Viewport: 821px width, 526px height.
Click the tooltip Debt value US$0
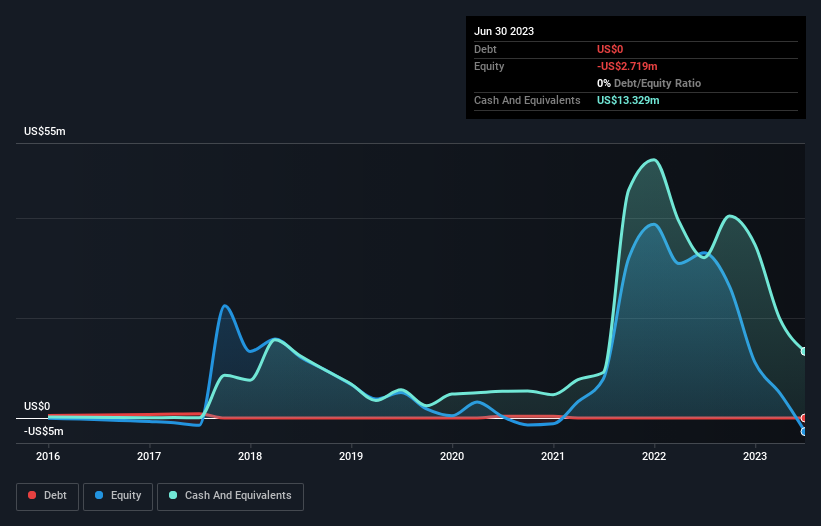click(610, 49)
